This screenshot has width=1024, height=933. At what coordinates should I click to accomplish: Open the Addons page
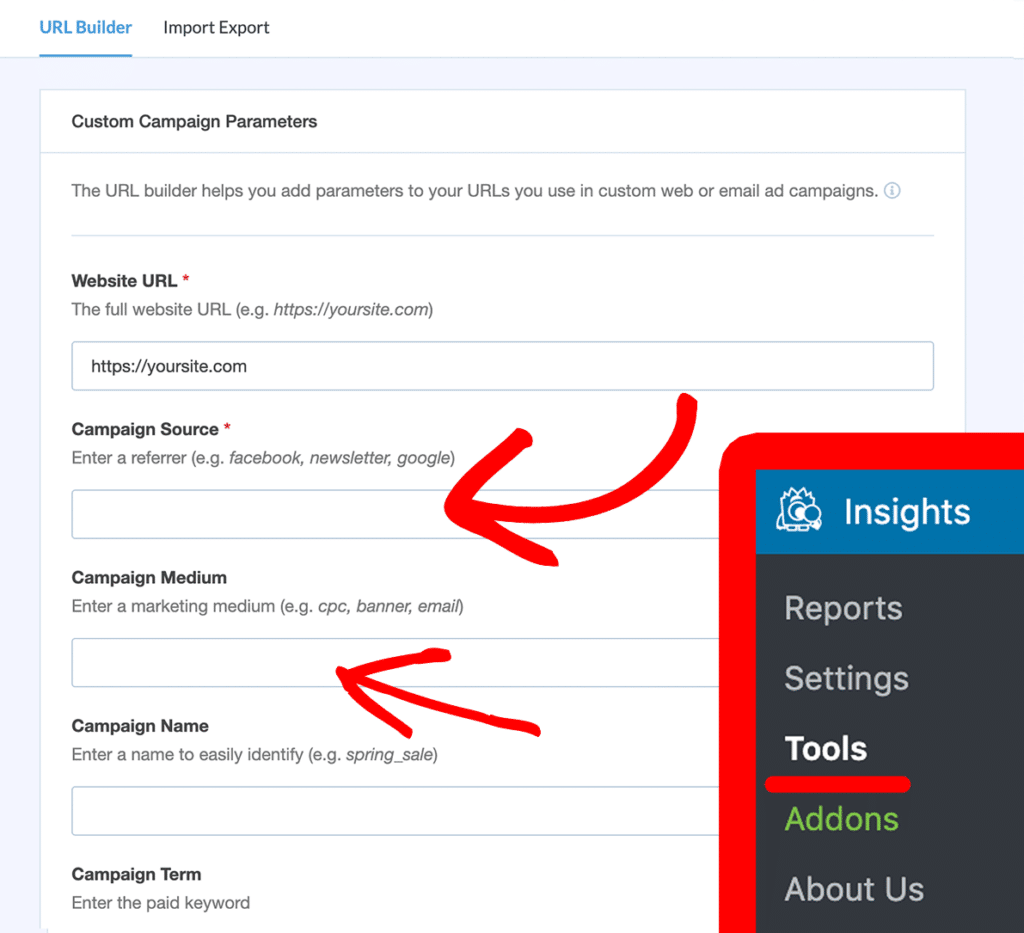(841, 818)
